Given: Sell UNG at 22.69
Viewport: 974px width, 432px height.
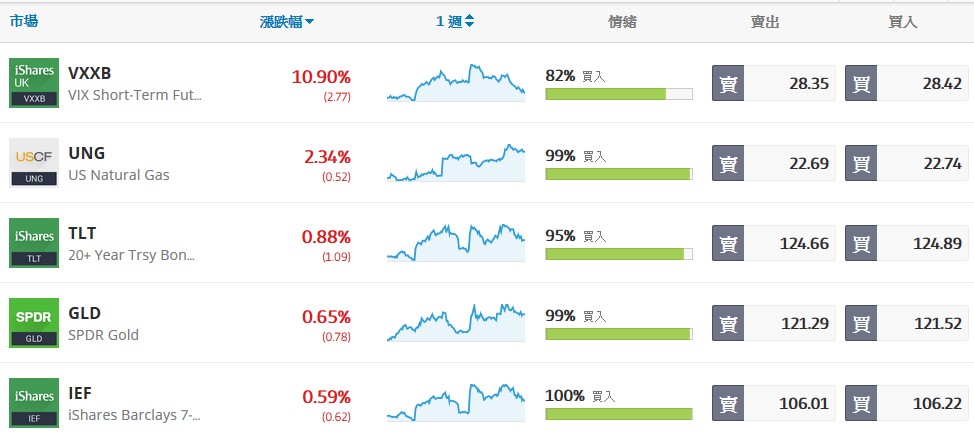Looking at the screenshot, I should 773,163.
